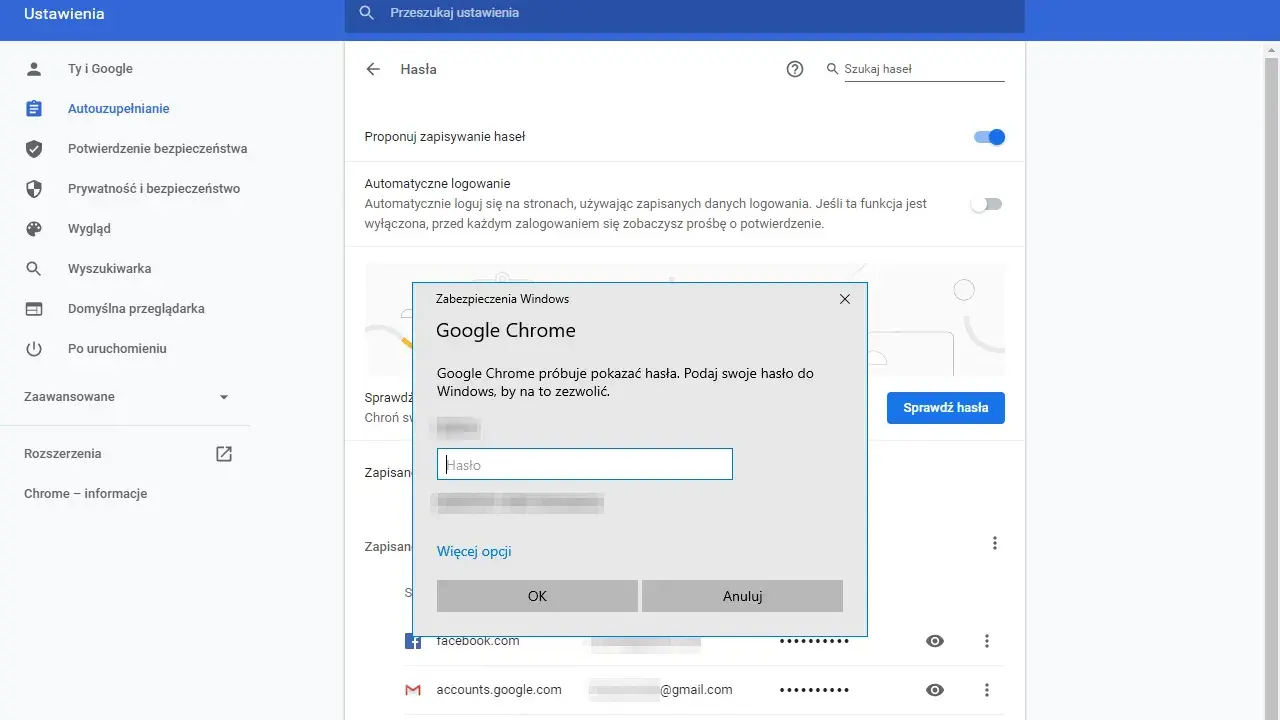Open three-dot menu above saved passwords list
The height and width of the screenshot is (720, 1280).
(x=995, y=543)
